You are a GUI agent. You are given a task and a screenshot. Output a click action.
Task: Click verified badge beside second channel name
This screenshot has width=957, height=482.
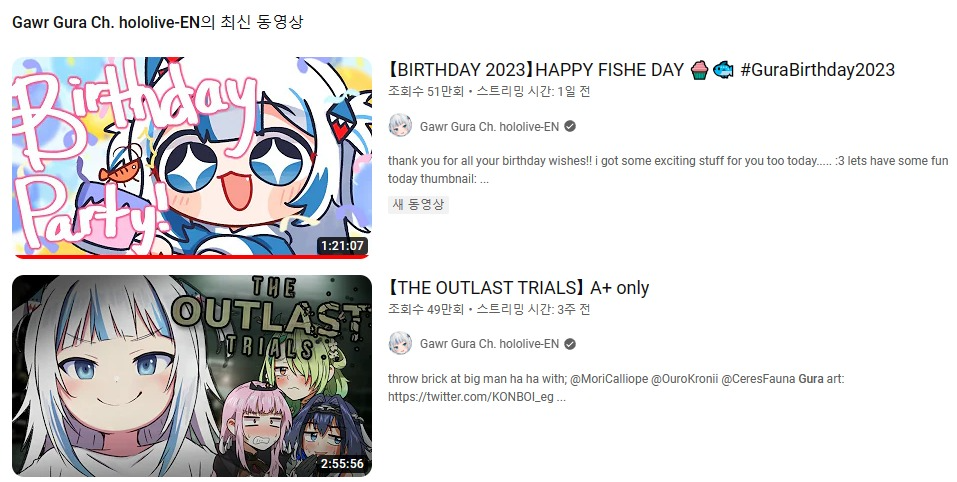point(570,344)
